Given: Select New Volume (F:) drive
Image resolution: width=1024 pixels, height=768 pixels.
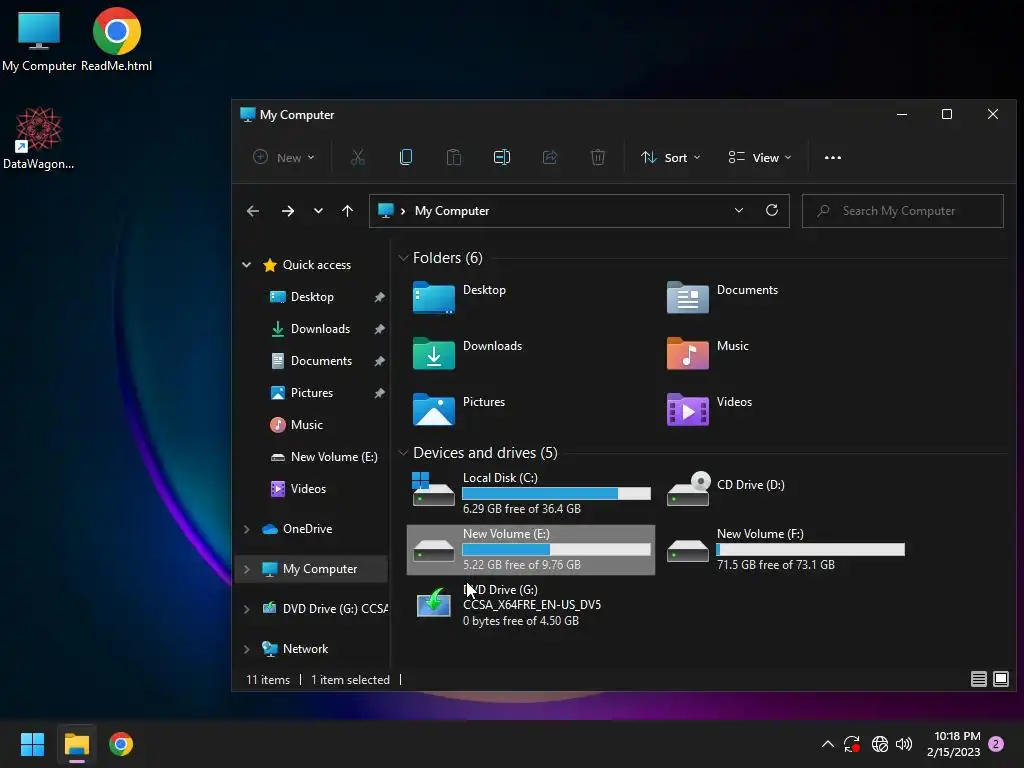Looking at the screenshot, I should [785, 549].
